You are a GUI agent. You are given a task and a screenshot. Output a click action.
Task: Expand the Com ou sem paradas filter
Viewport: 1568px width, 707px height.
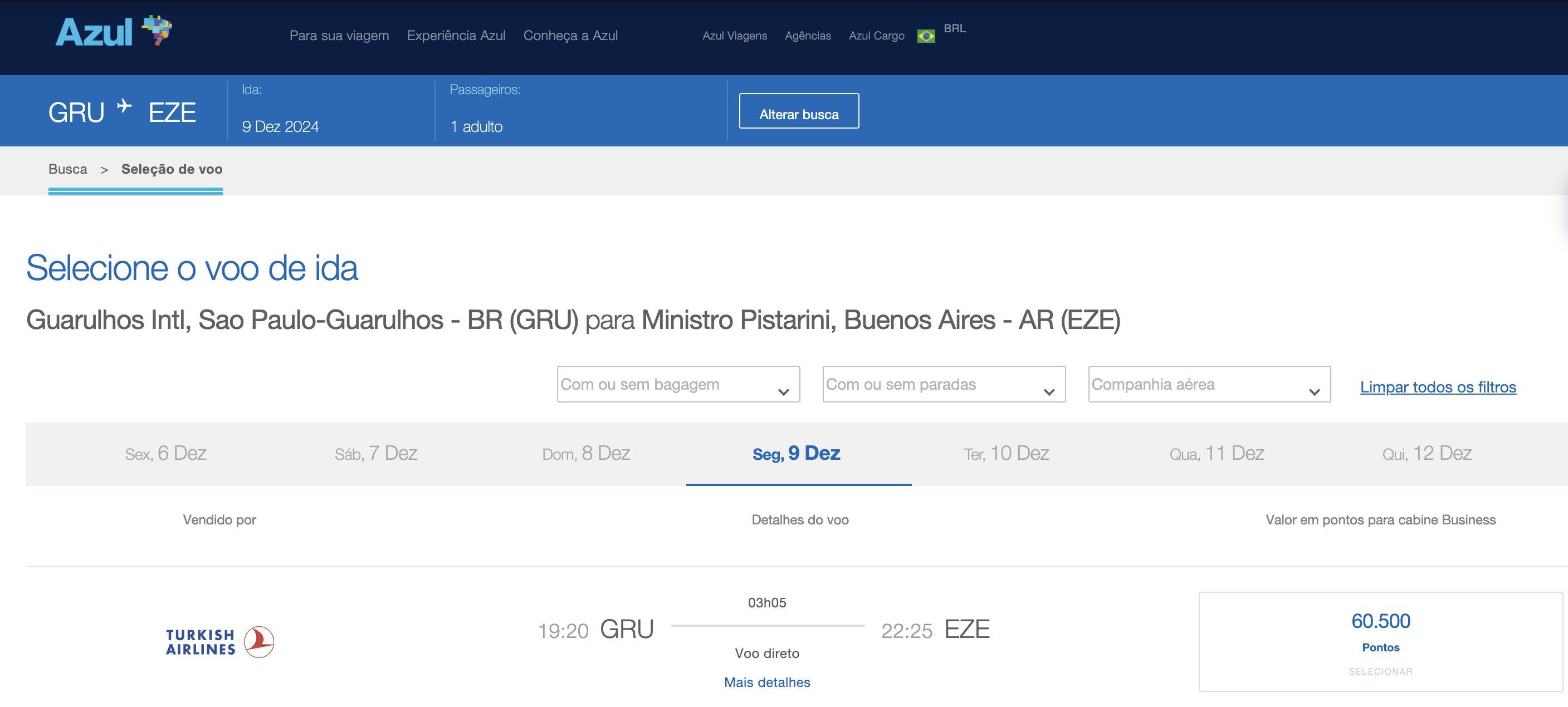944,385
